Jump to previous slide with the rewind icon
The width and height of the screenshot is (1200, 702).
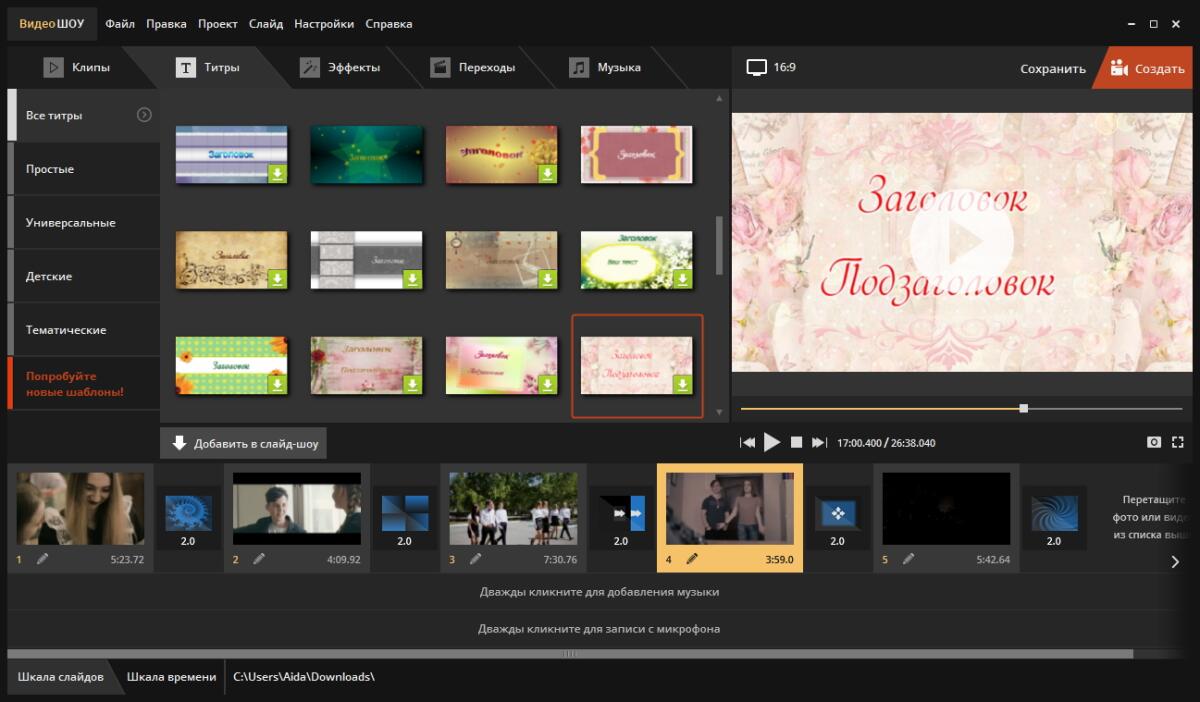click(747, 442)
